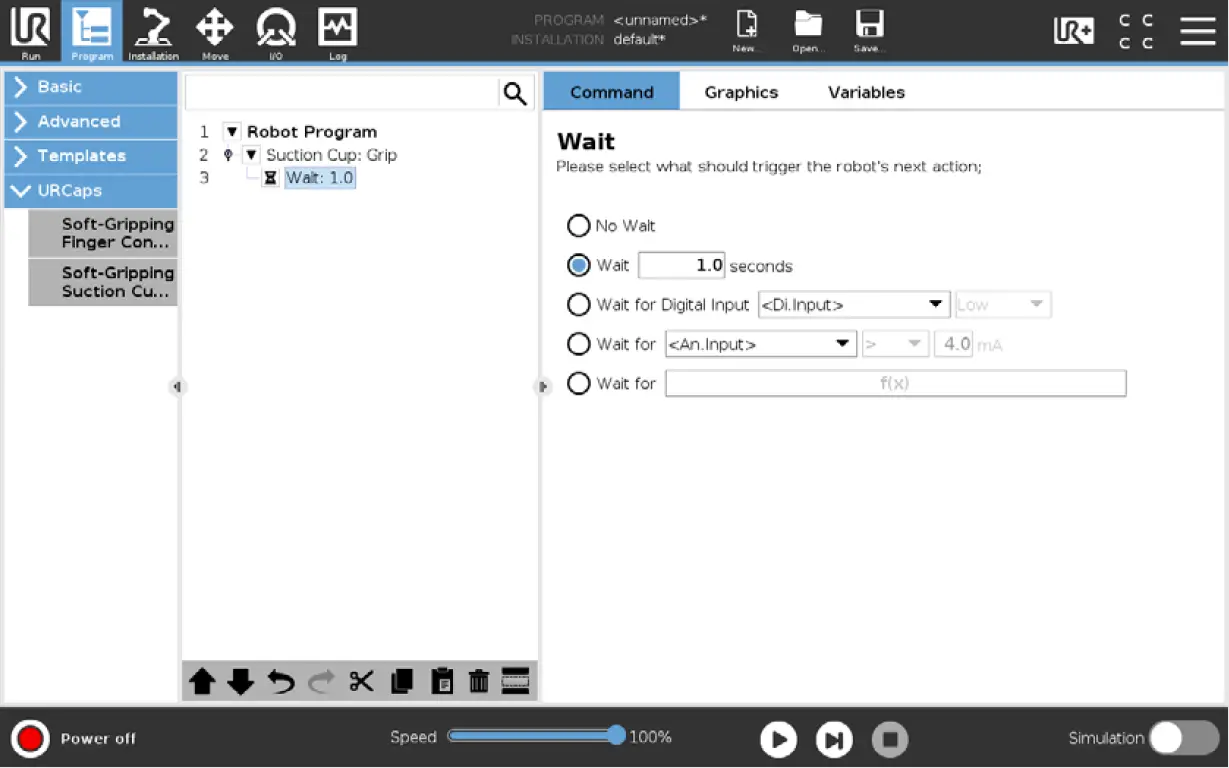
Task: Click the Save disk icon
Action: [x=868, y=31]
